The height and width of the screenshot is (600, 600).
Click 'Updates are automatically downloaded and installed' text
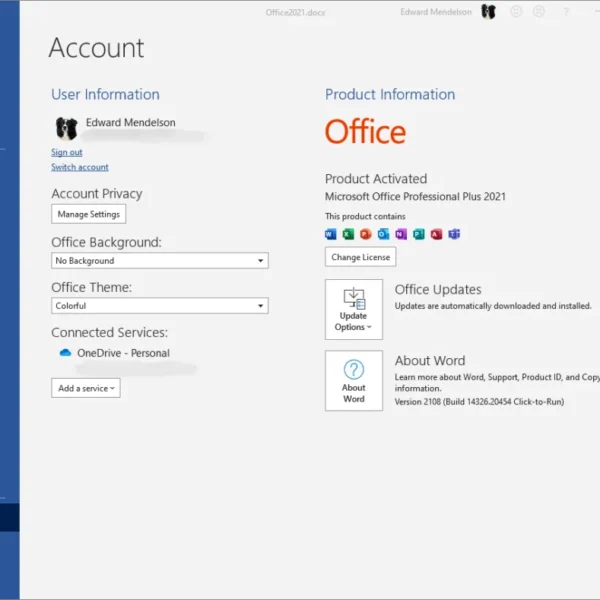pyautogui.click(x=493, y=306)
